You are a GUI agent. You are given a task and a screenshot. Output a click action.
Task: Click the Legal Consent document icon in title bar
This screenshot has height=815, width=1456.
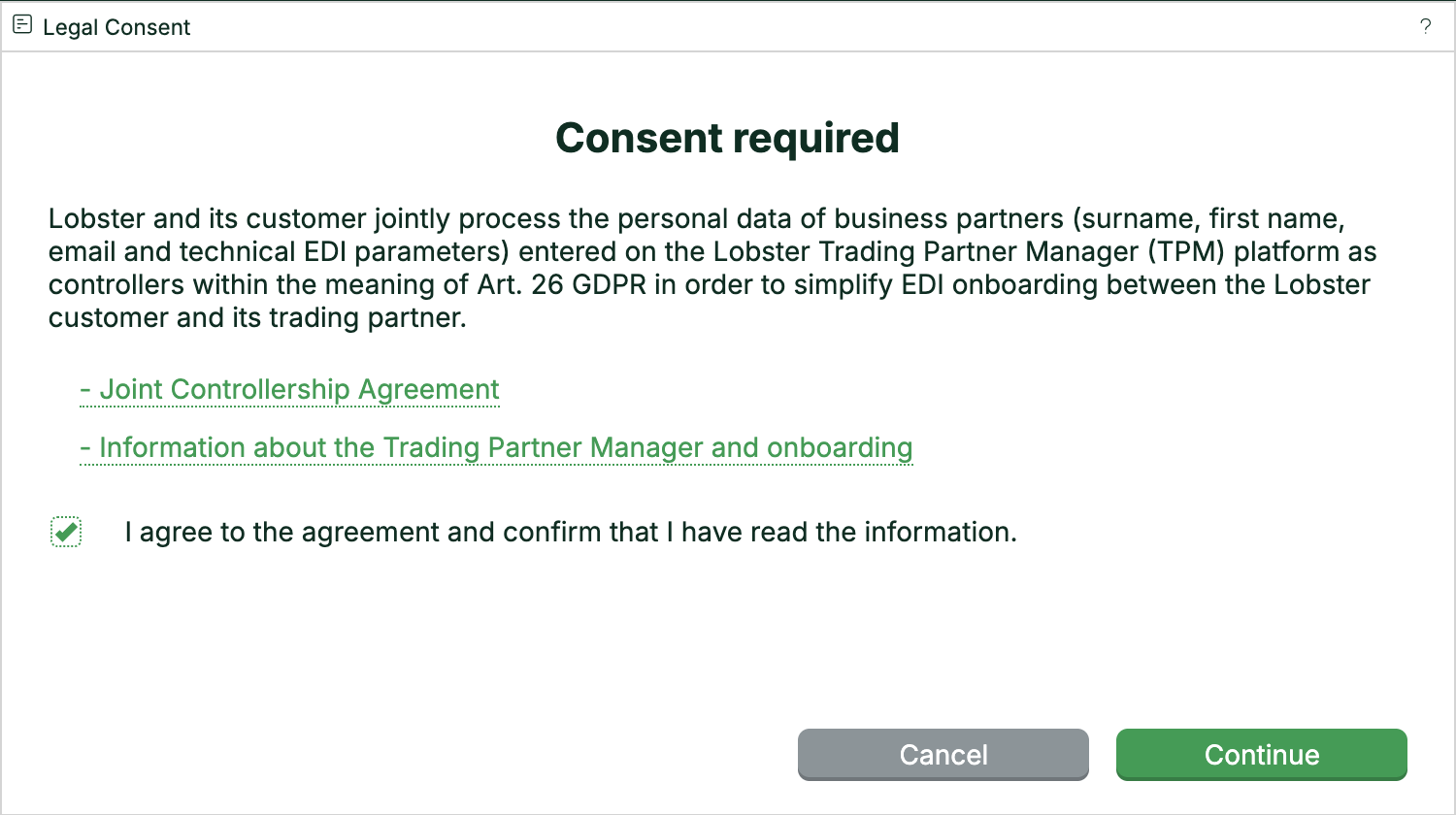(22, 26)
